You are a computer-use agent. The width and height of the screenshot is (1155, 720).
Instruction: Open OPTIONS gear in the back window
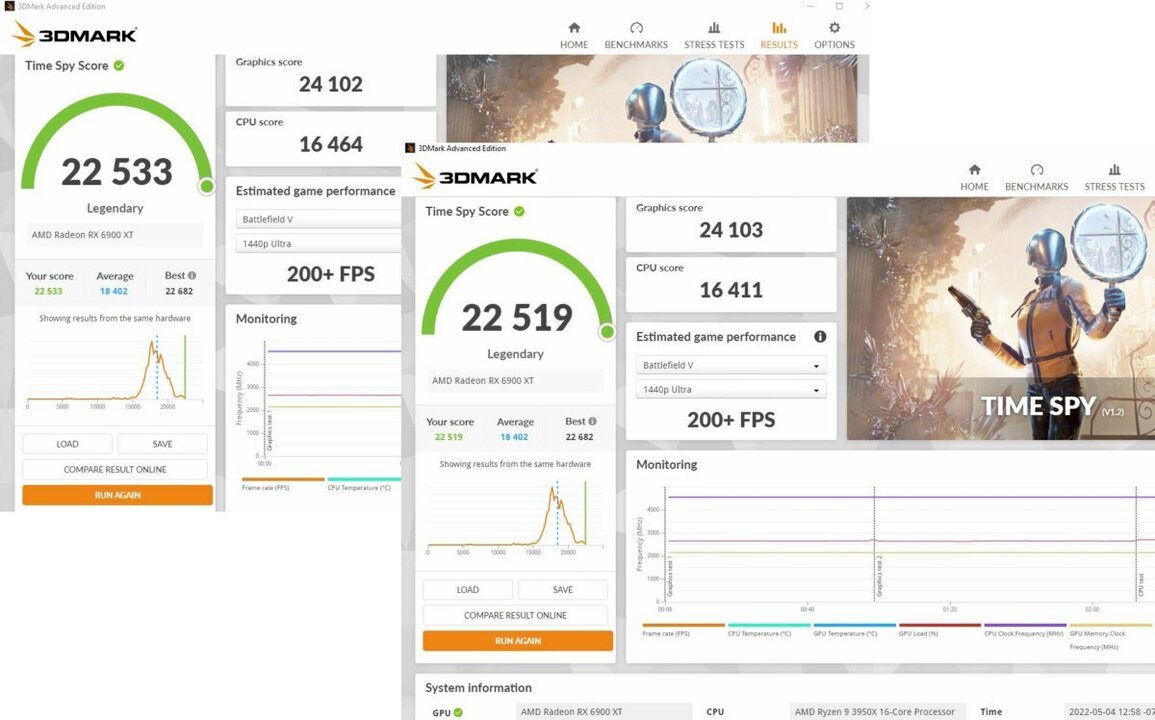834,35
